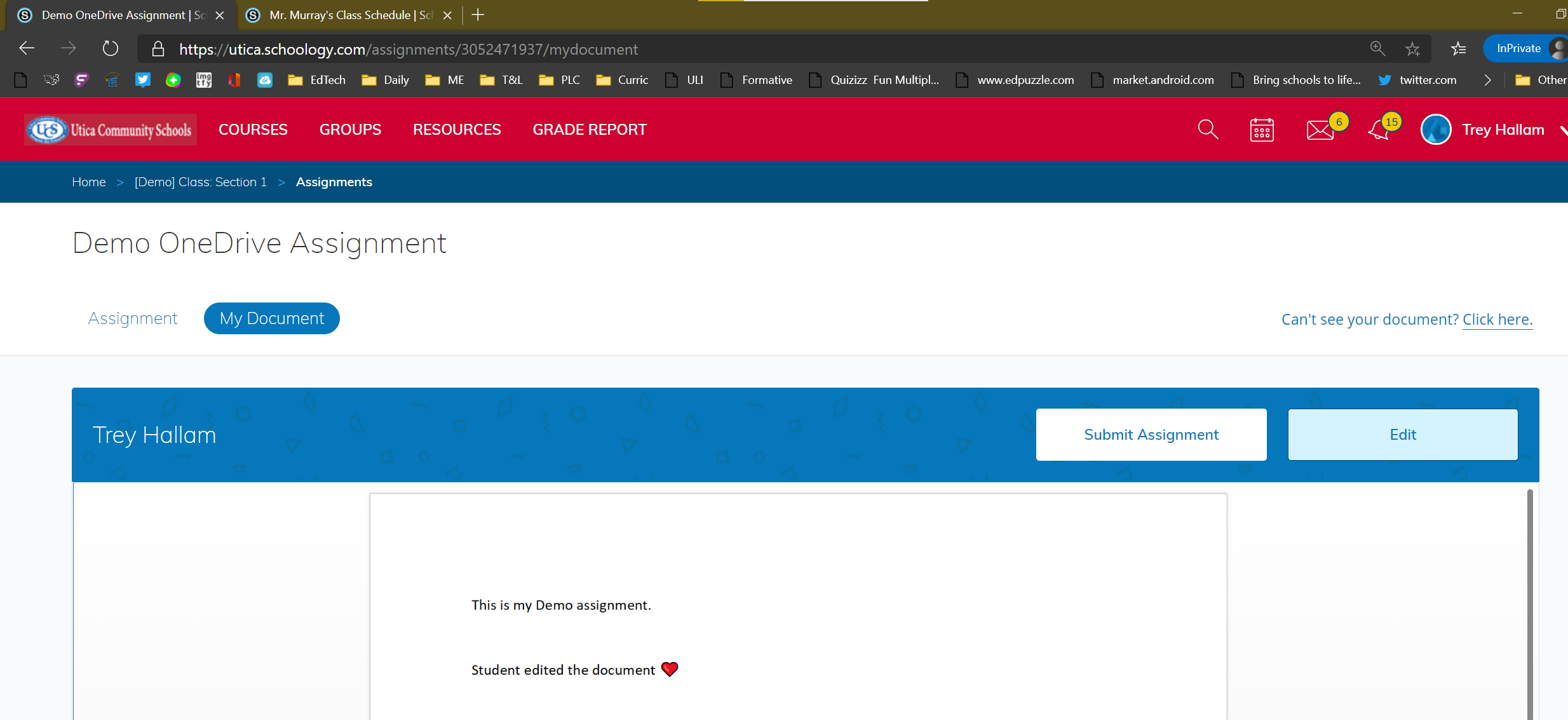The height and width of the screenshot is (720, 1568).
Task: Click the Utica Community Schools logo
Action: (x=111, y=130)
